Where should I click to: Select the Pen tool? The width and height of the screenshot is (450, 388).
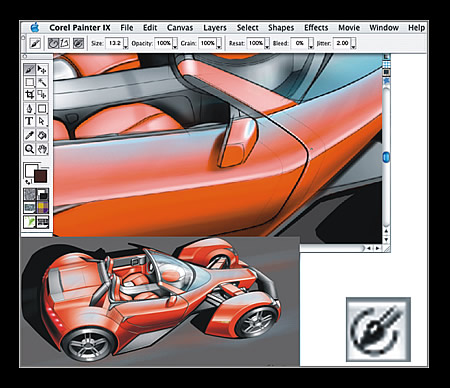pos(29,109)
